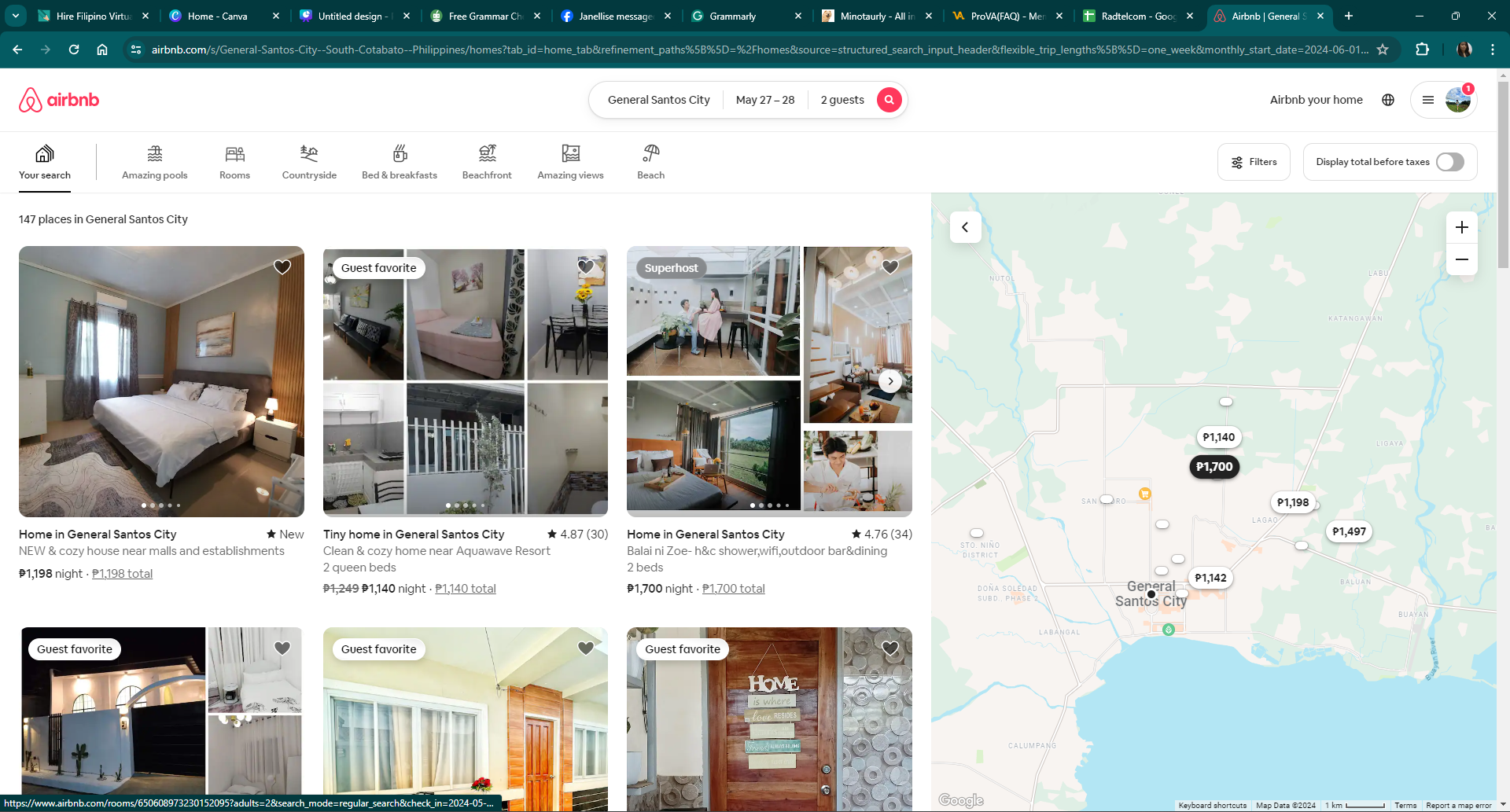This screenshot has height=812, width=1510.
Task: Click the red search magnifier button
Action: (889, 100)
